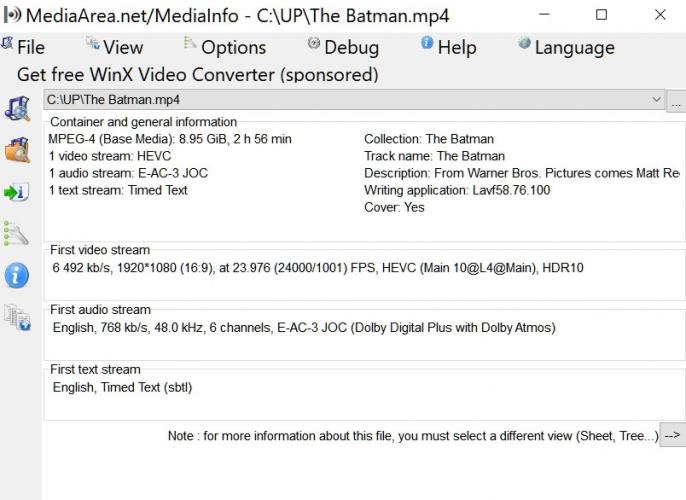Click the arrow button to switch view
This screenshot has height=500, width=686.
click(x=672, y=436)
